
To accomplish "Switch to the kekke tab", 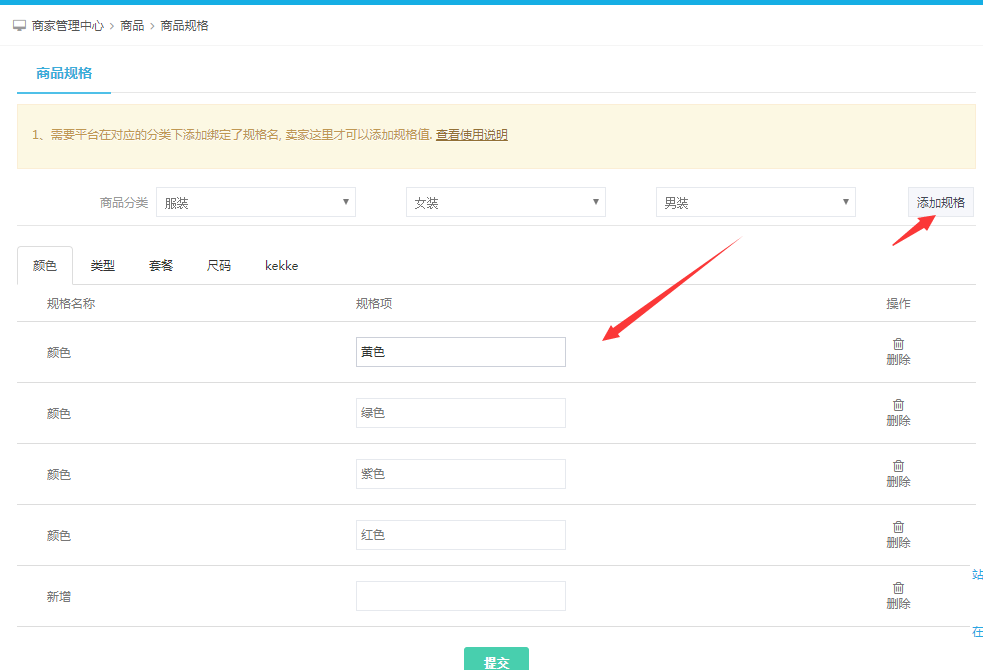I will click(281, 266).
